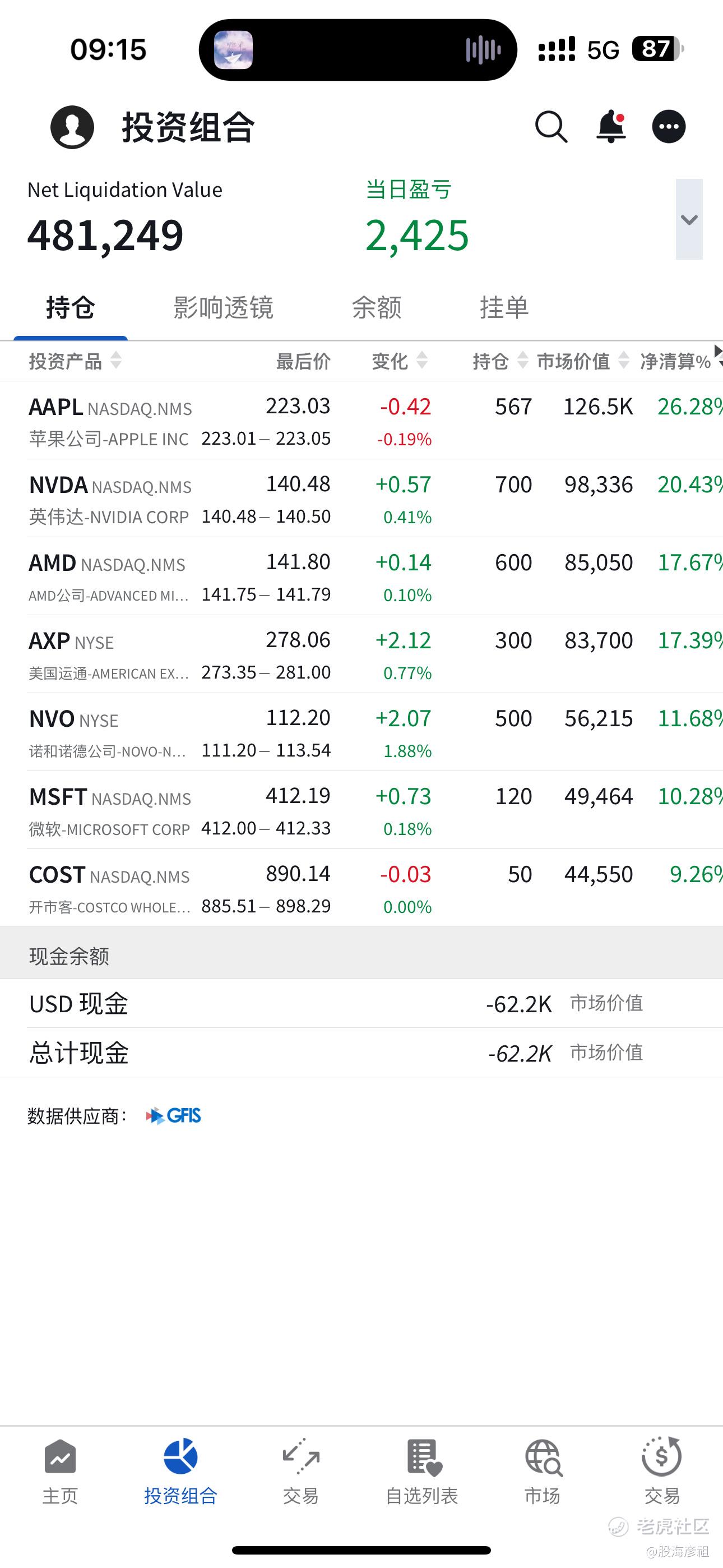The width and height of the screenshot is (723, 1568).
Task: Tap the status bar clock 09:15
Action: coord(108,49)
